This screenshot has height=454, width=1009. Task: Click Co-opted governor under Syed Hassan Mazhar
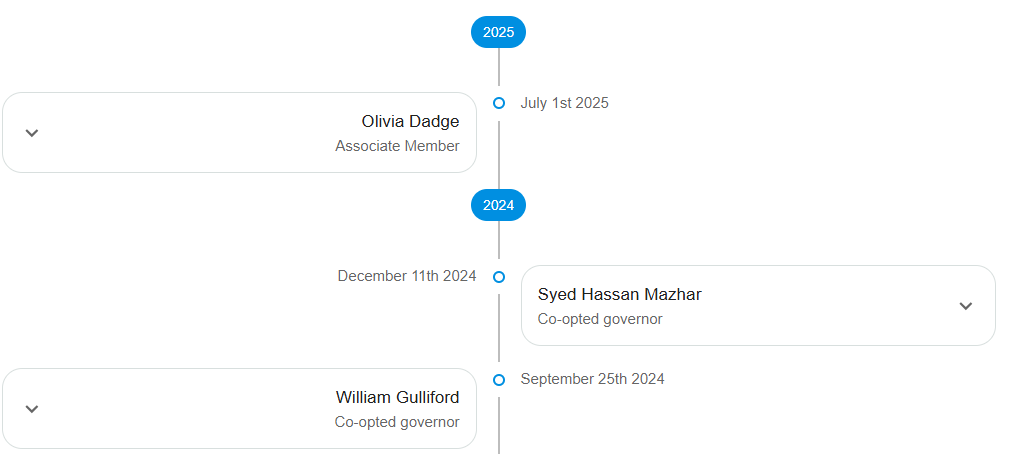coord(600,319)
